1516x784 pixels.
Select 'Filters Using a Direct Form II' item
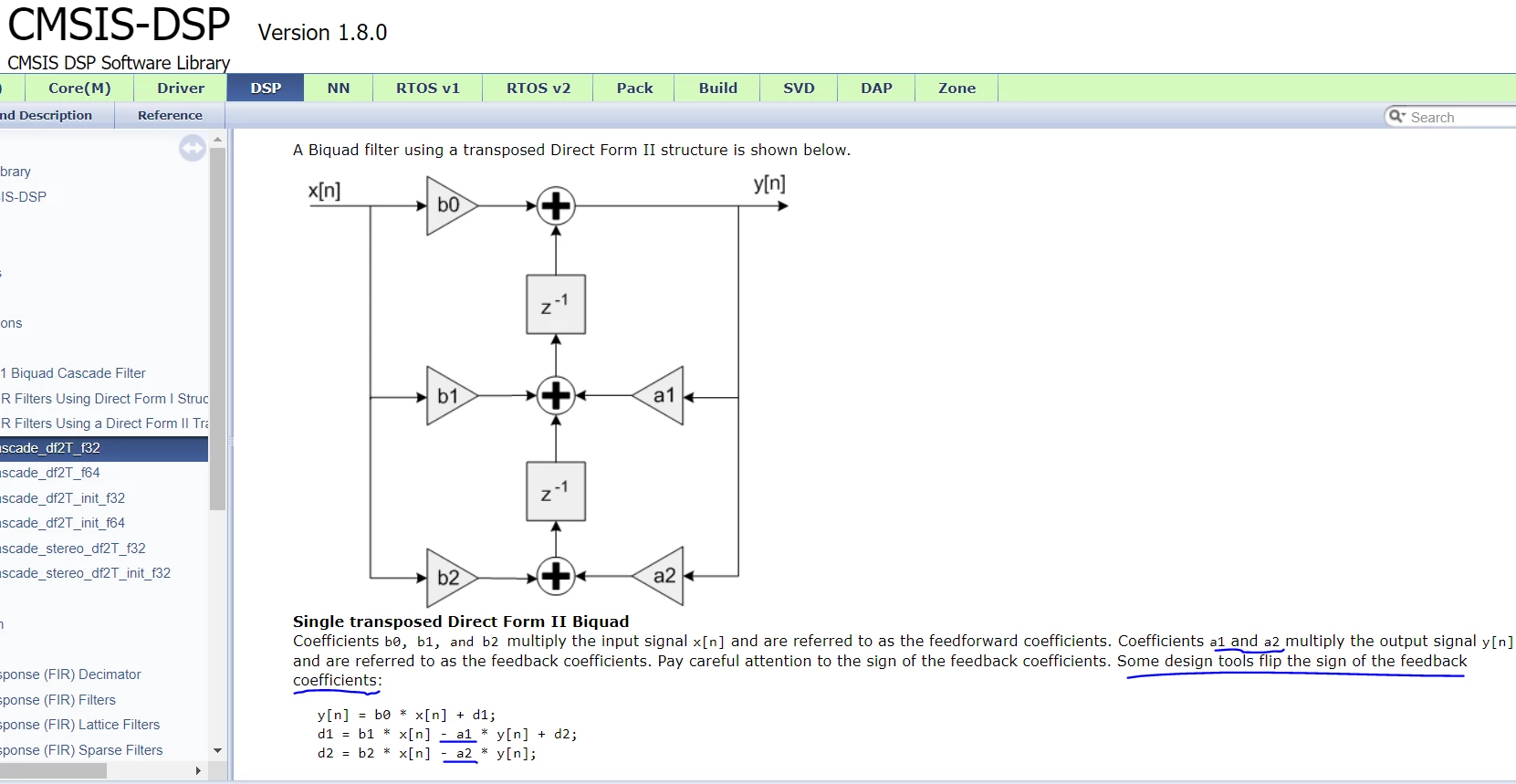[x=104, y=423]
